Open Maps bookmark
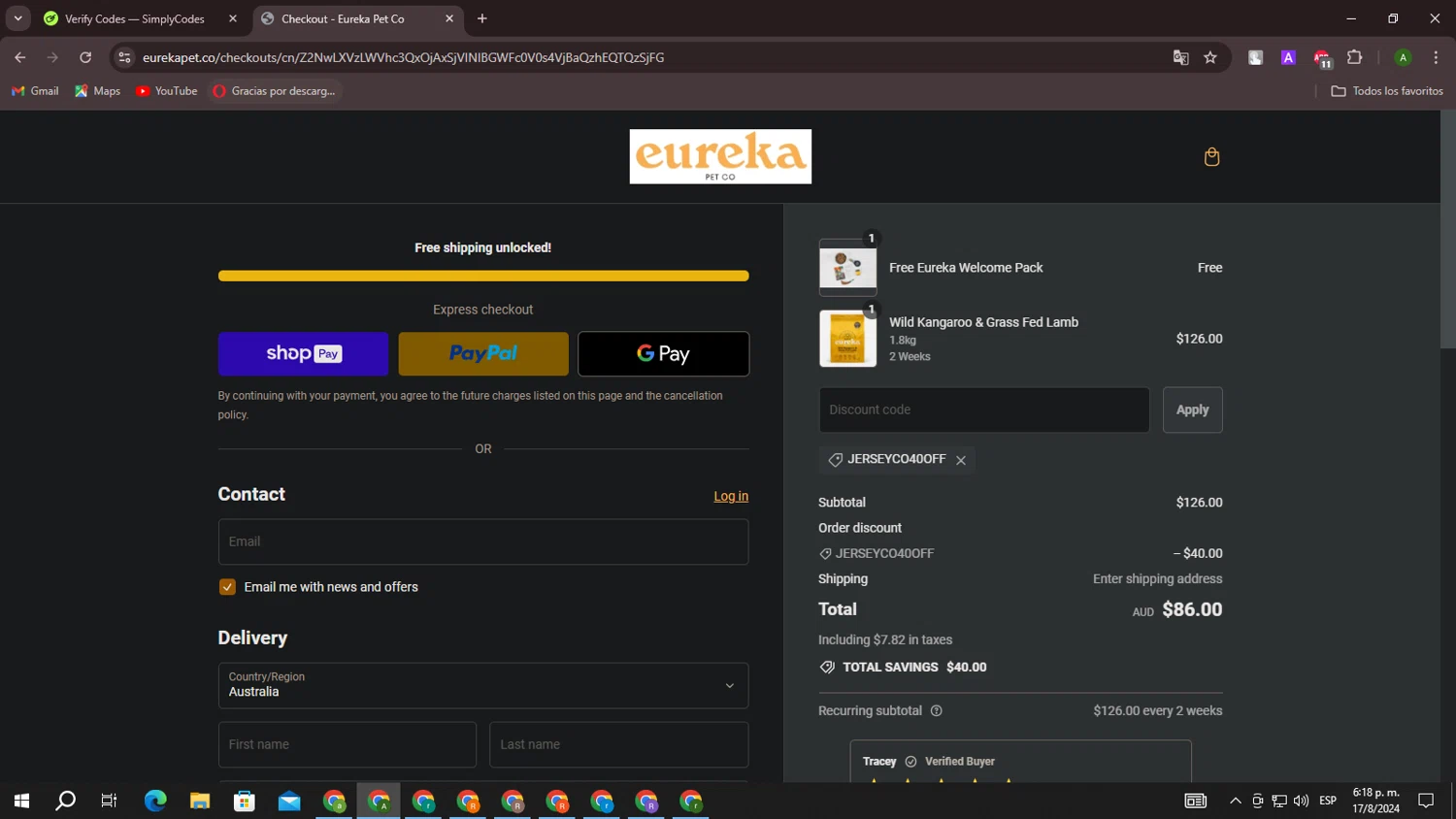Image resolution: width=1456 pixels, height=819 pixels. coord(98,91)
